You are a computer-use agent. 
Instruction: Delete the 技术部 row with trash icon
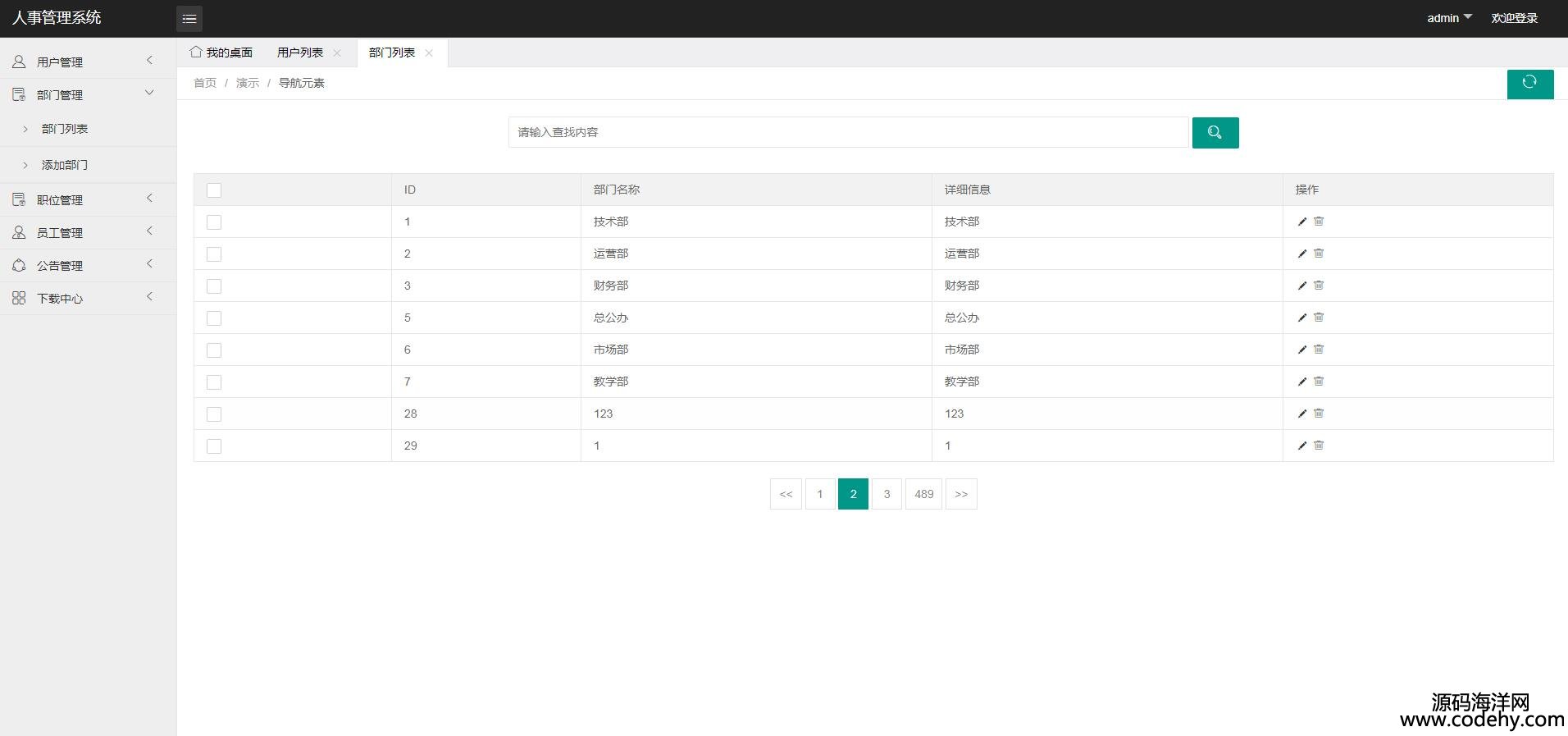(x=1319, y=221)
